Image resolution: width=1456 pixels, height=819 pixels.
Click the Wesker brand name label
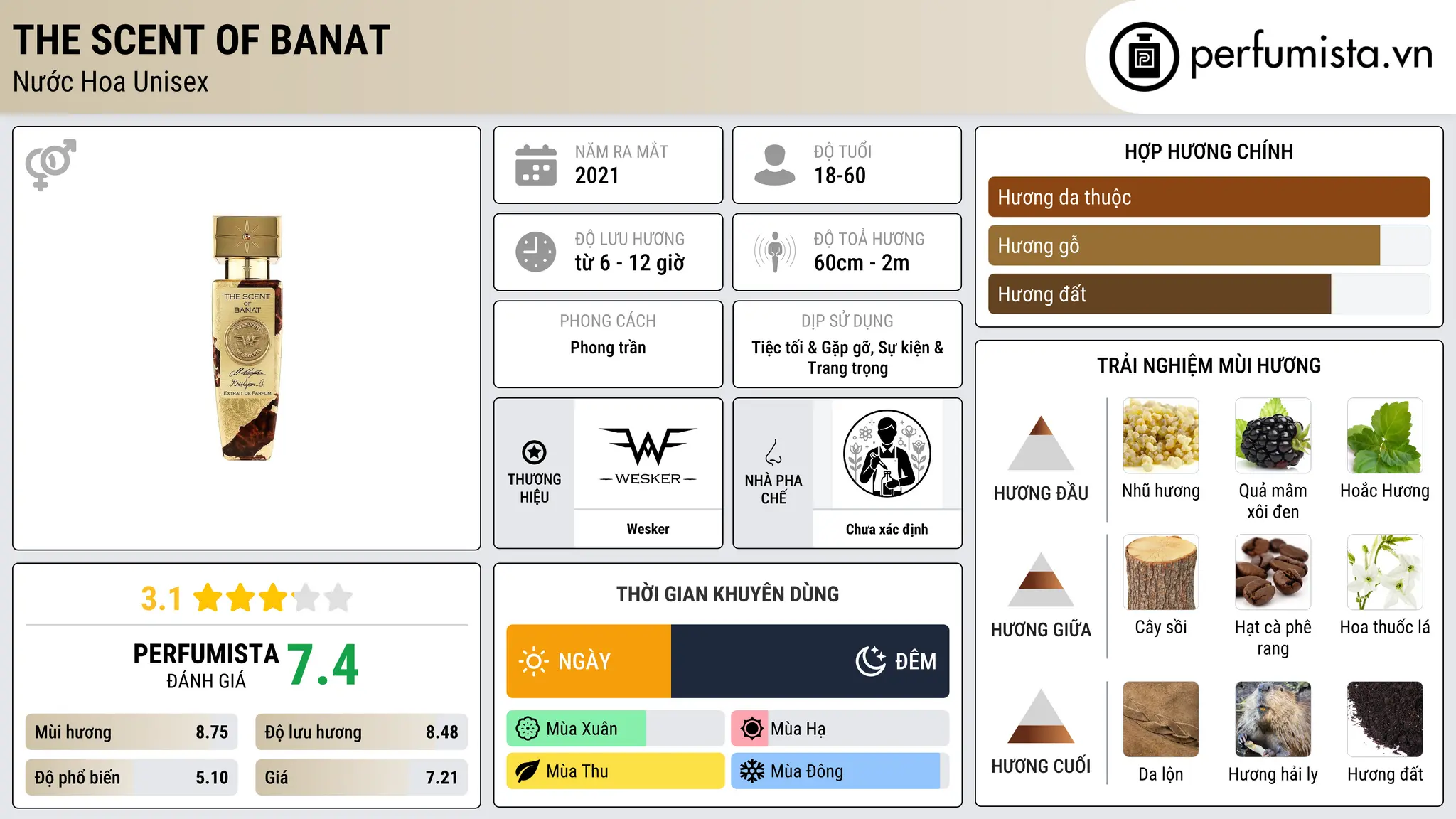(648, 529)
